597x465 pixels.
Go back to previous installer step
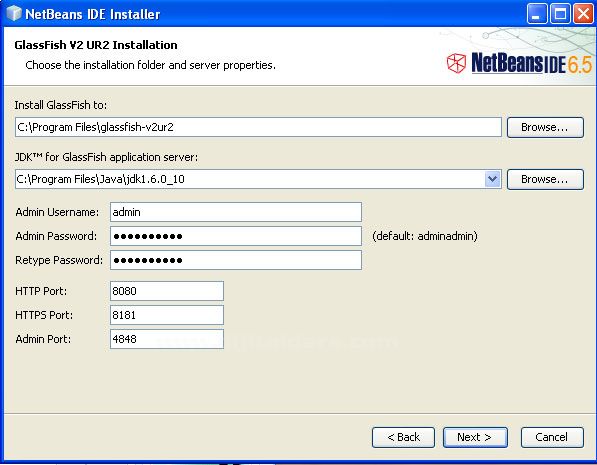coord(403,437)
